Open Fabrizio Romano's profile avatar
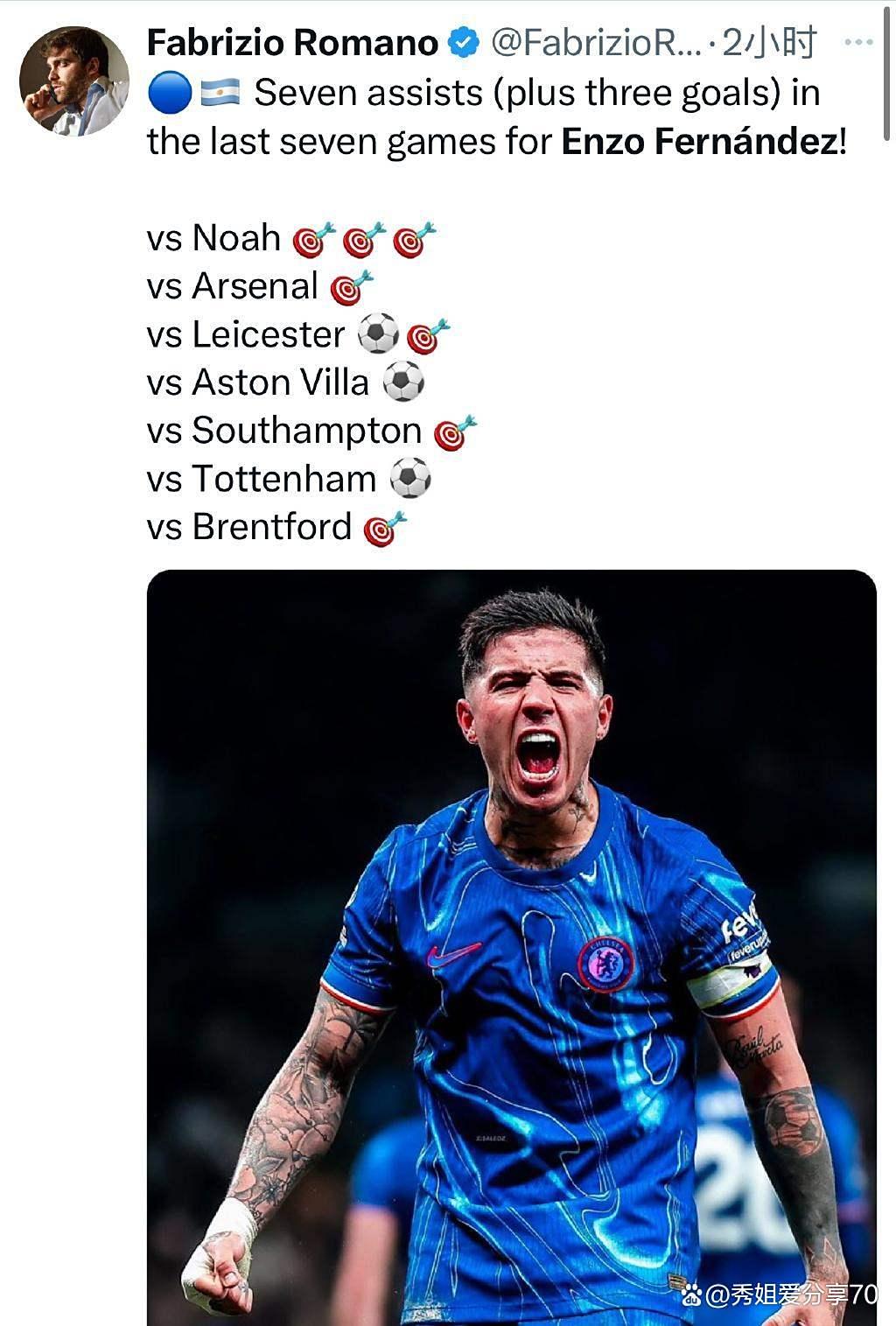The image size is (896, 1326). (74, 81)
